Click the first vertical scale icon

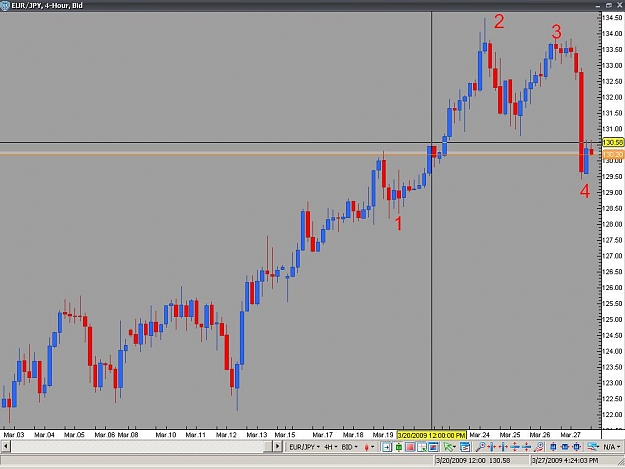tap(515, 447)
